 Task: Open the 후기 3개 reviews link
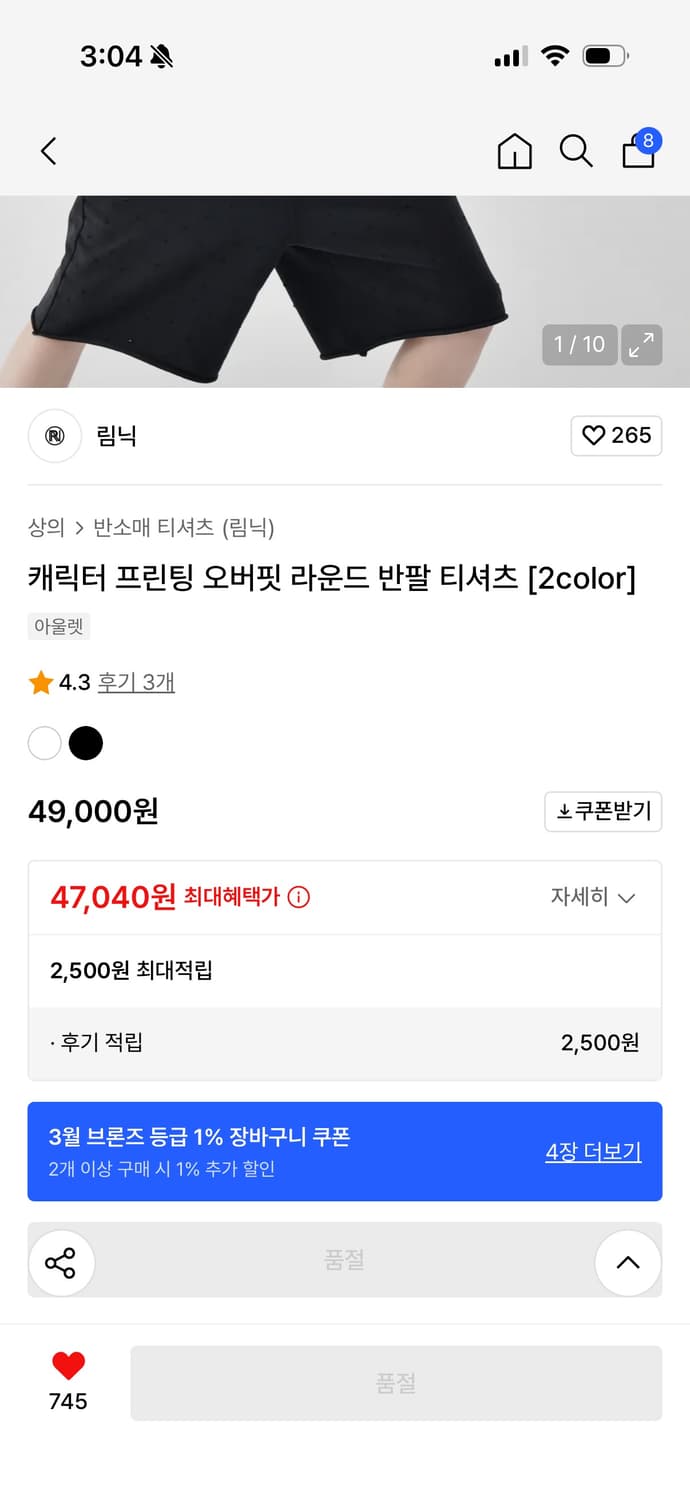pos(138,681)
